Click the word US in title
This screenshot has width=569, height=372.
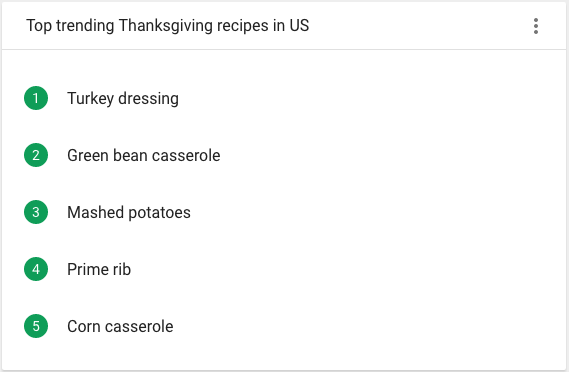[x=299, y=25]
